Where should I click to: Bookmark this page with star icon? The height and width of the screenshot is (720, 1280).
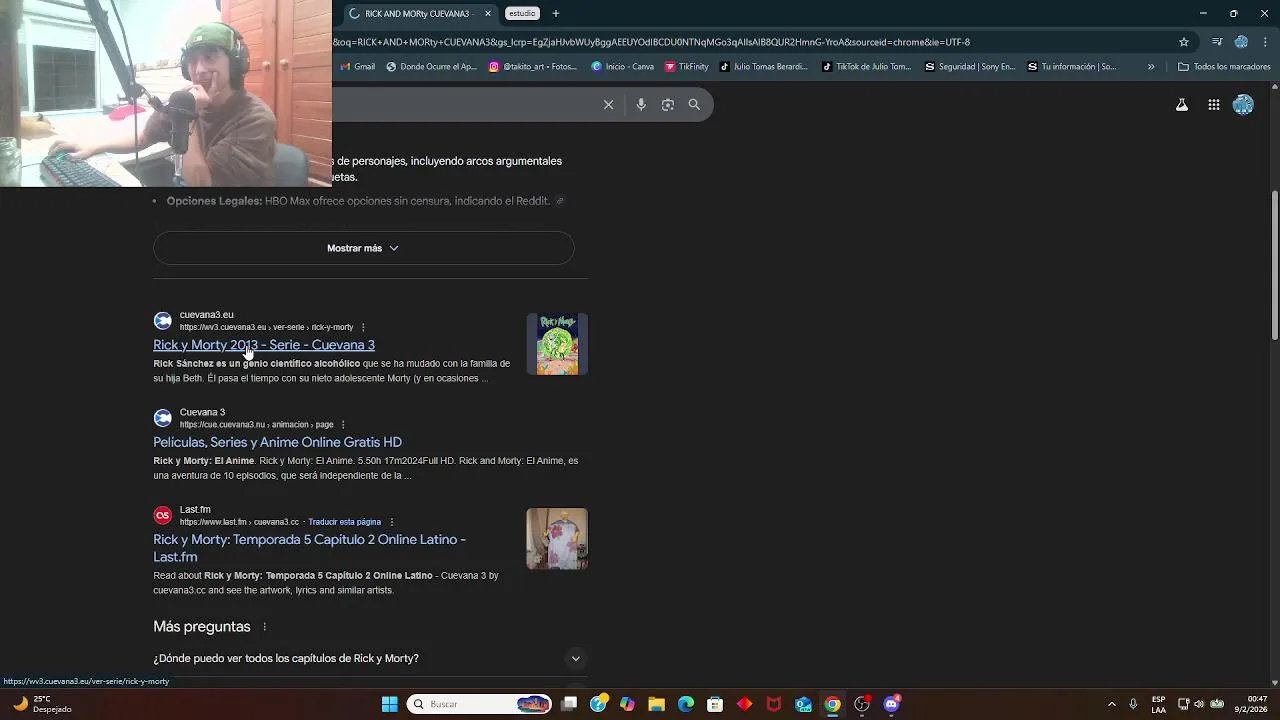click(1184, 42)
